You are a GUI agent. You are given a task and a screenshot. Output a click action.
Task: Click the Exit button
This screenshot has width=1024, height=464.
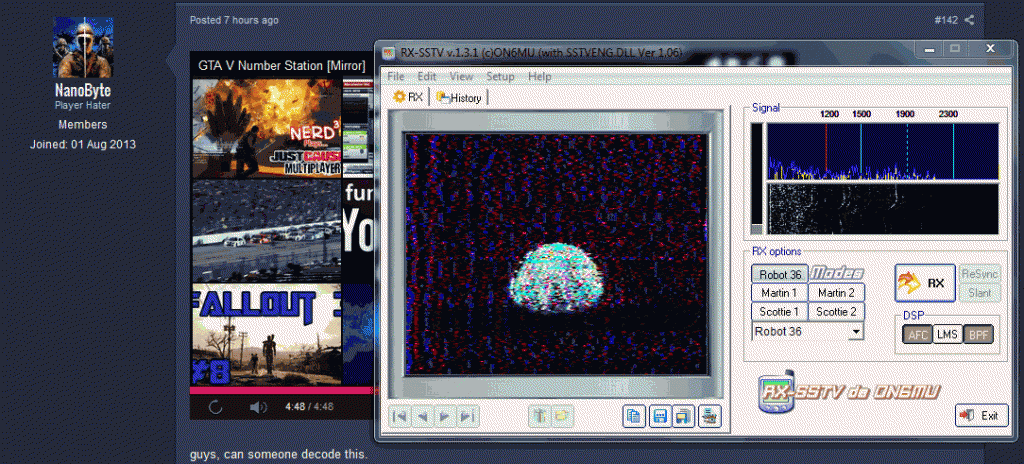(982, 415)
